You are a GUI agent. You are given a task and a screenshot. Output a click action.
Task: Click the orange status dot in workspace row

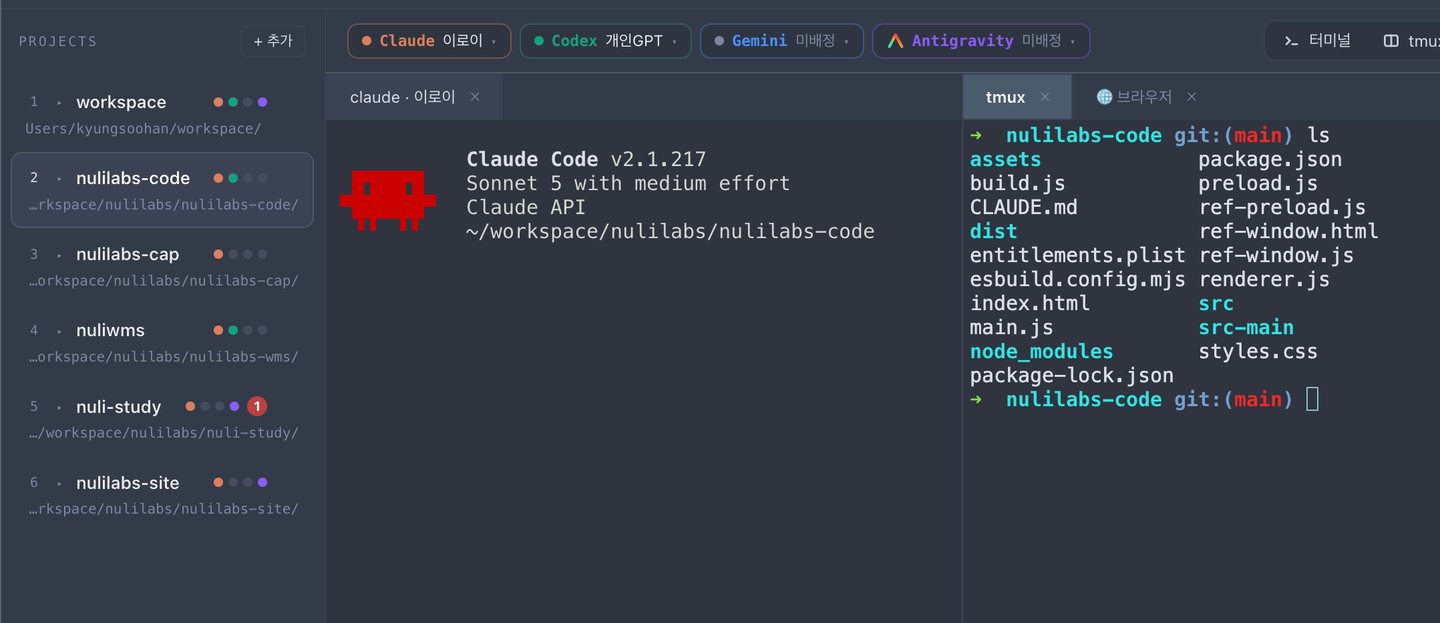(218, 102)
